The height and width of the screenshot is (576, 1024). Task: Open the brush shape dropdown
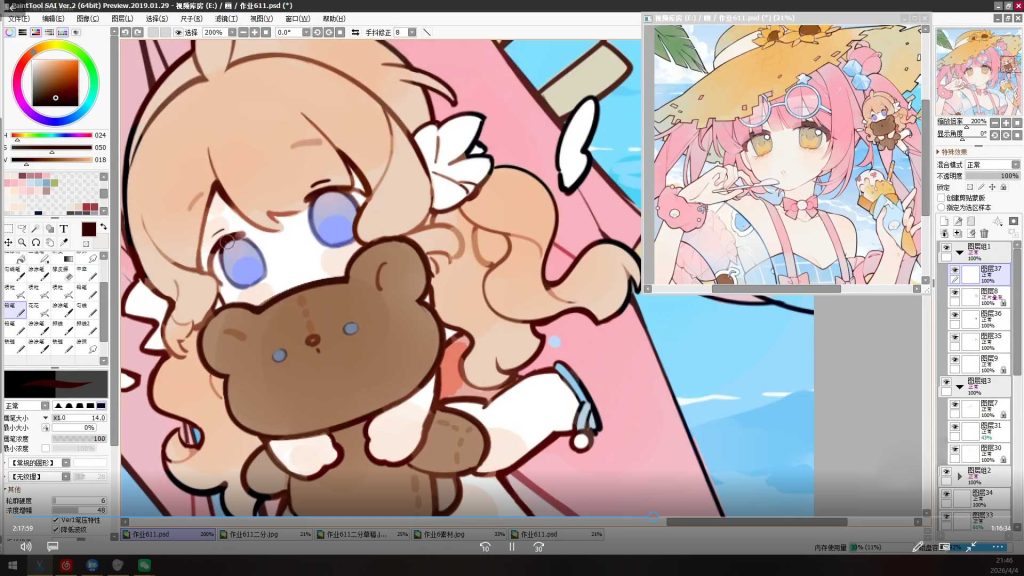coord(66,462)
